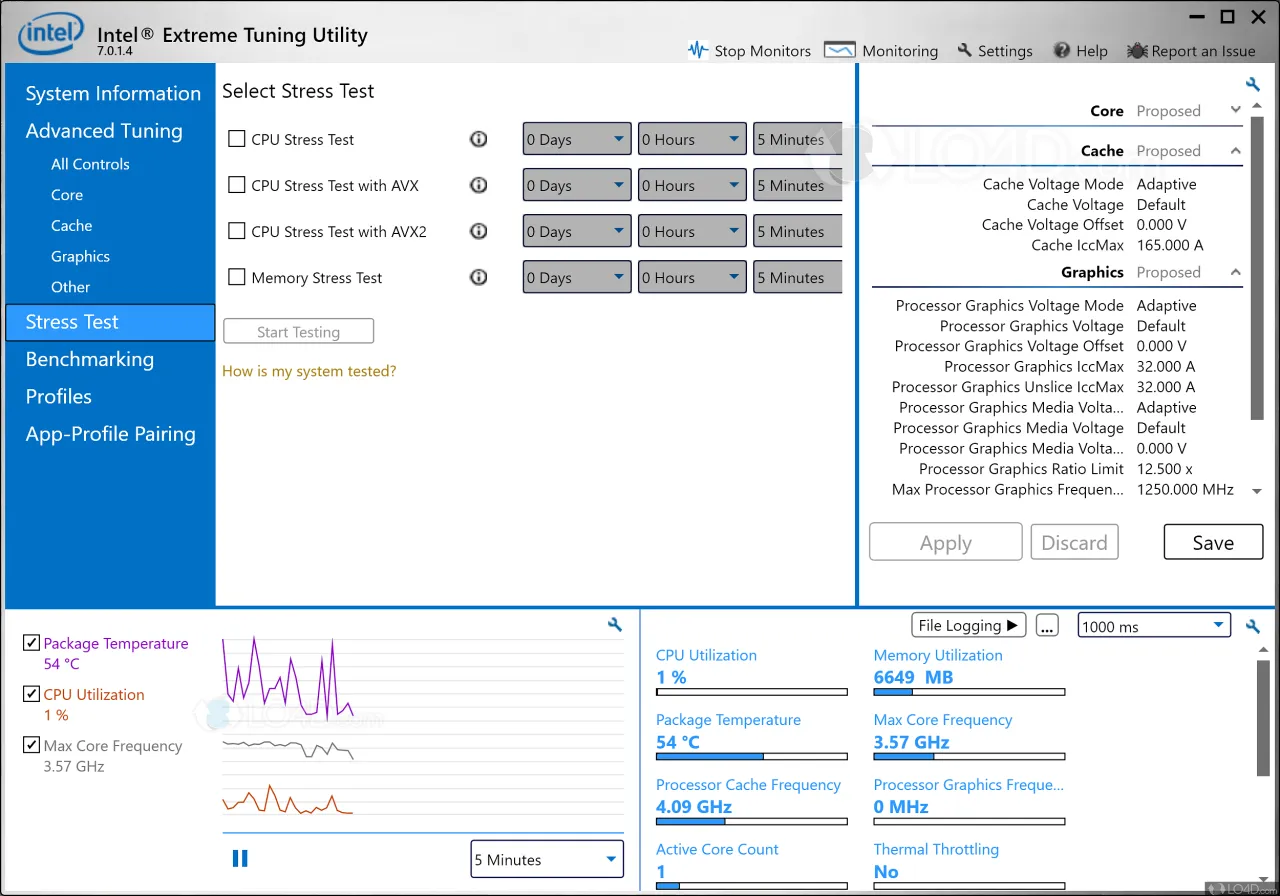1280x896 pixels.
Task: Click the Start Testing button
Action: click(x=298, y=331)
